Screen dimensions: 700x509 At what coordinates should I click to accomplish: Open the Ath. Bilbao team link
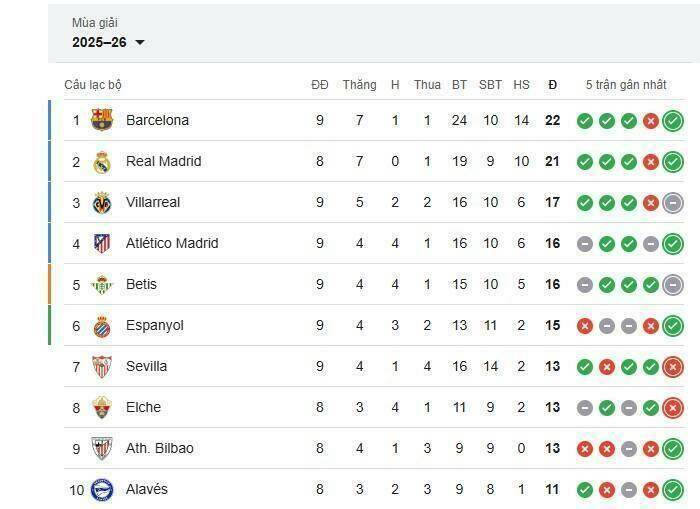click(160, 448)
